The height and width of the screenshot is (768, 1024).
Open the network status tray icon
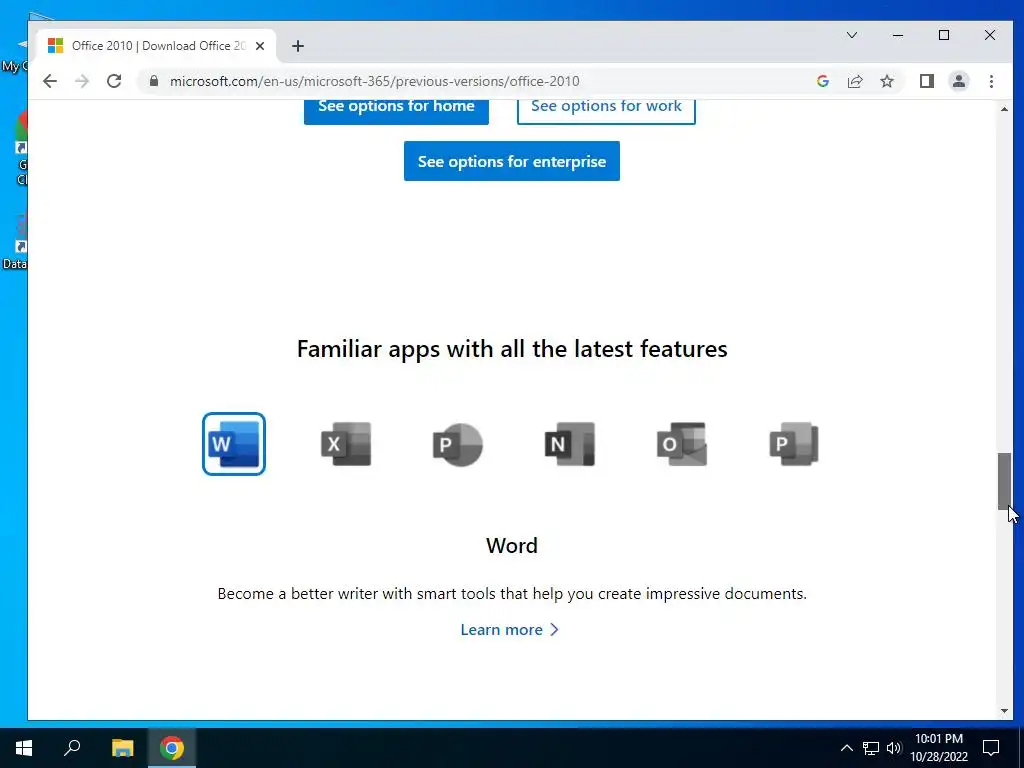pos(871,748)
